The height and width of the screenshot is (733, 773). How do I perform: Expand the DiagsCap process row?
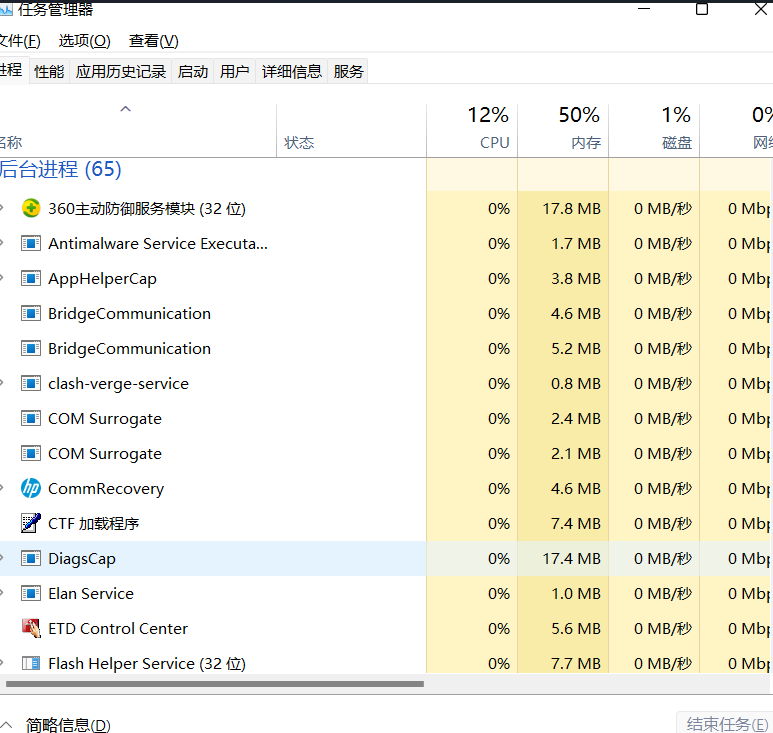[2, 558]
